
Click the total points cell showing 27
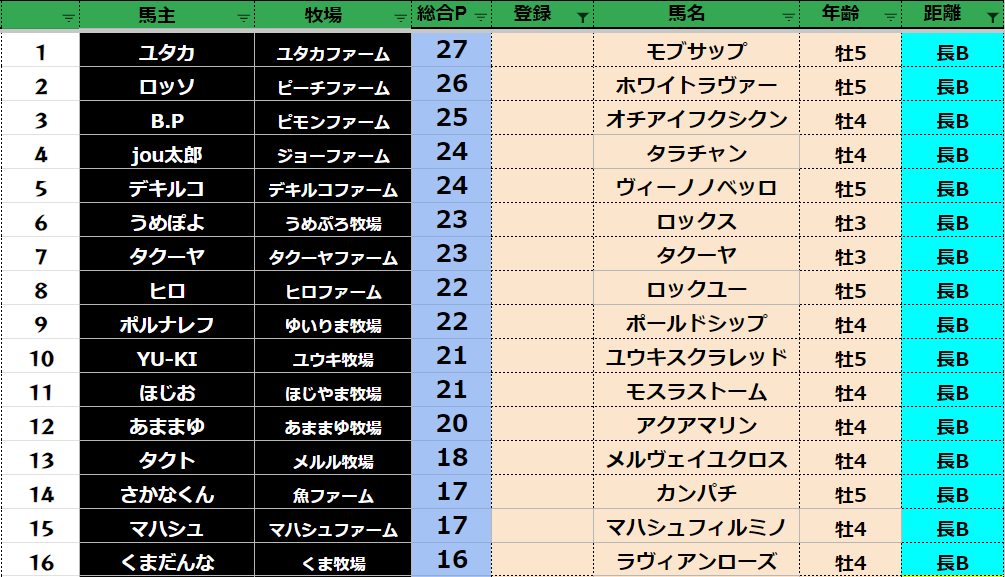click(452, 51)
